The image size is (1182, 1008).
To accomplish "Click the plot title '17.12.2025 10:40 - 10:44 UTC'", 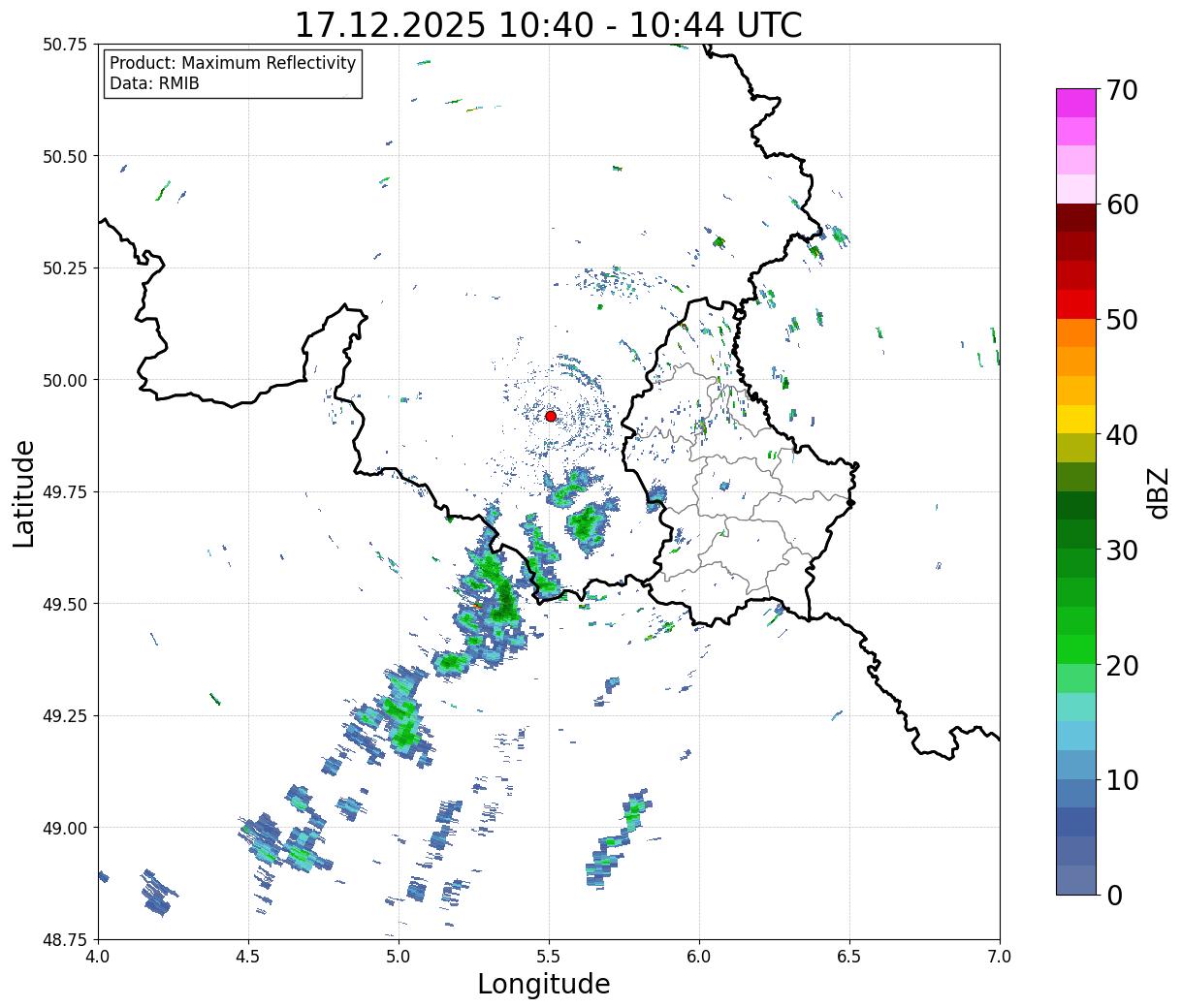I will (x=548, y=24).
